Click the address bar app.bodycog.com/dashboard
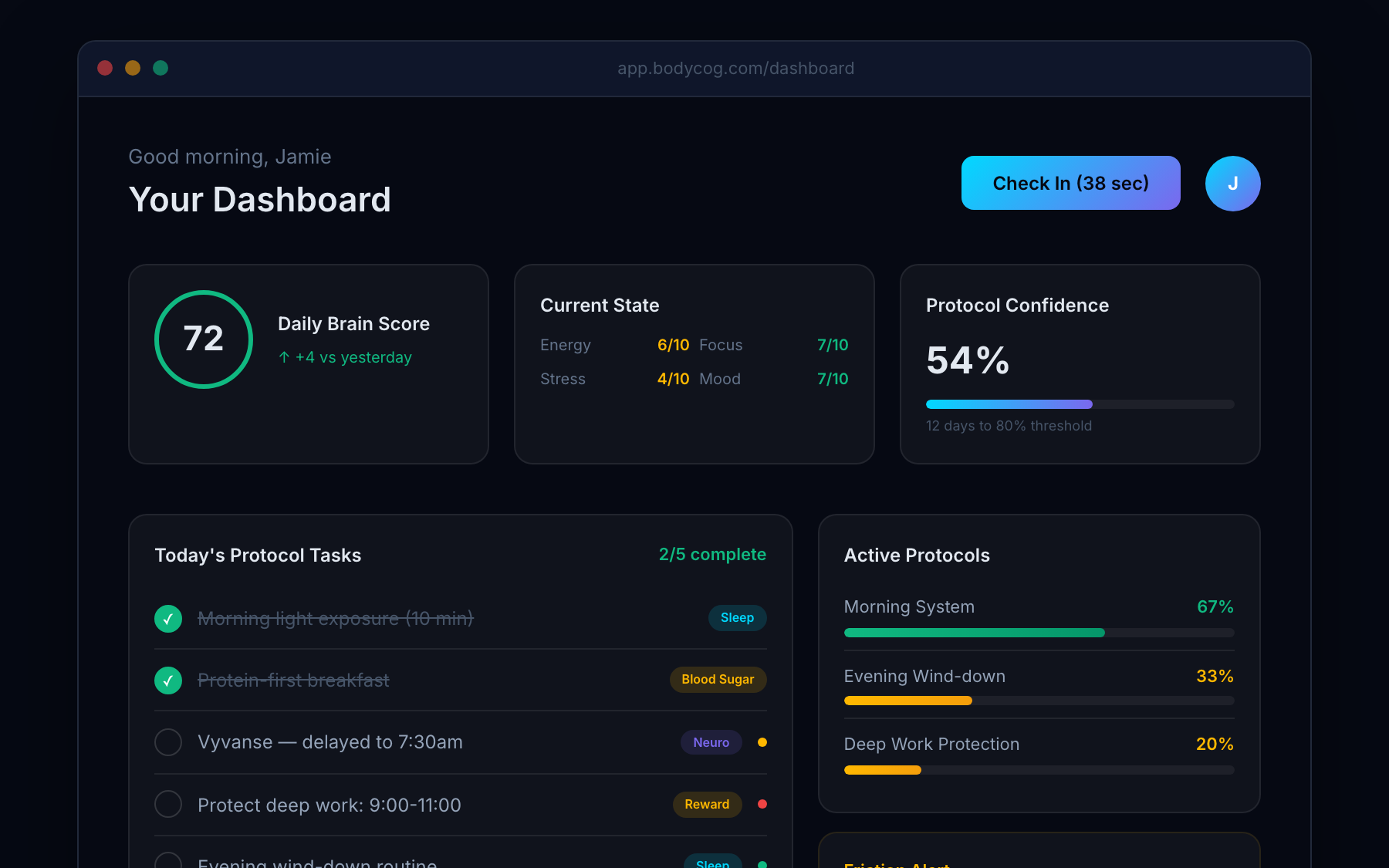 tap(735, 68)
